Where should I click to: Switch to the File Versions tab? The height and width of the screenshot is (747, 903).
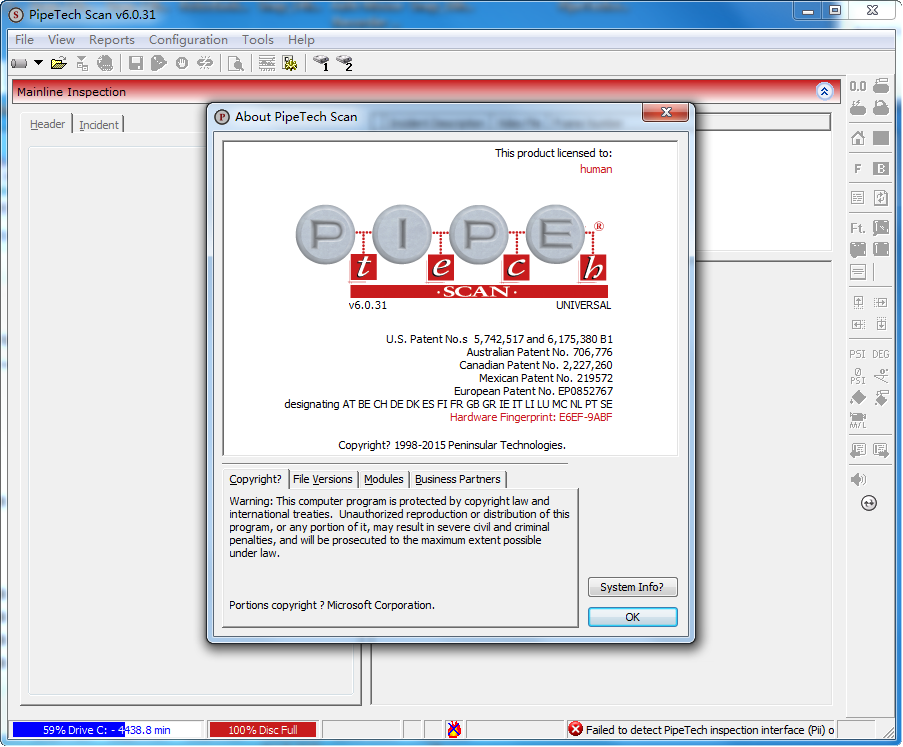click(x=322, y=479)
